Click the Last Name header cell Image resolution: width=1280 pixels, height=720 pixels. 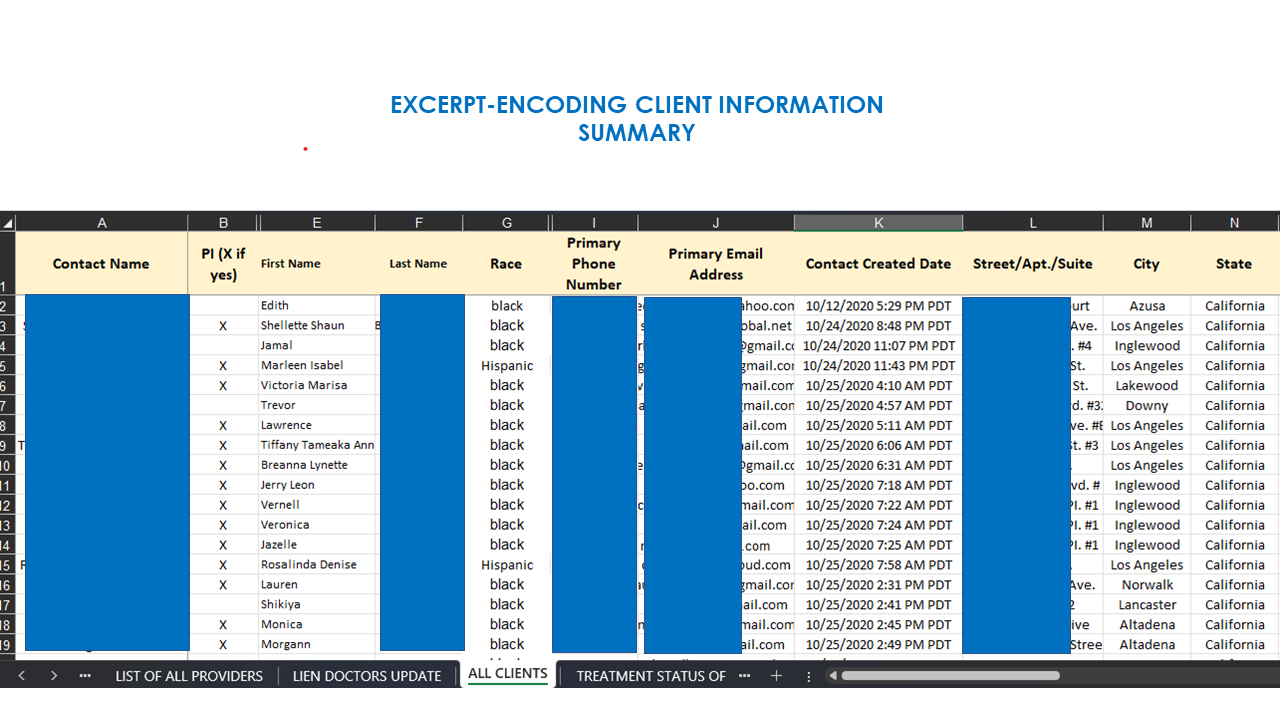point(419,264)
